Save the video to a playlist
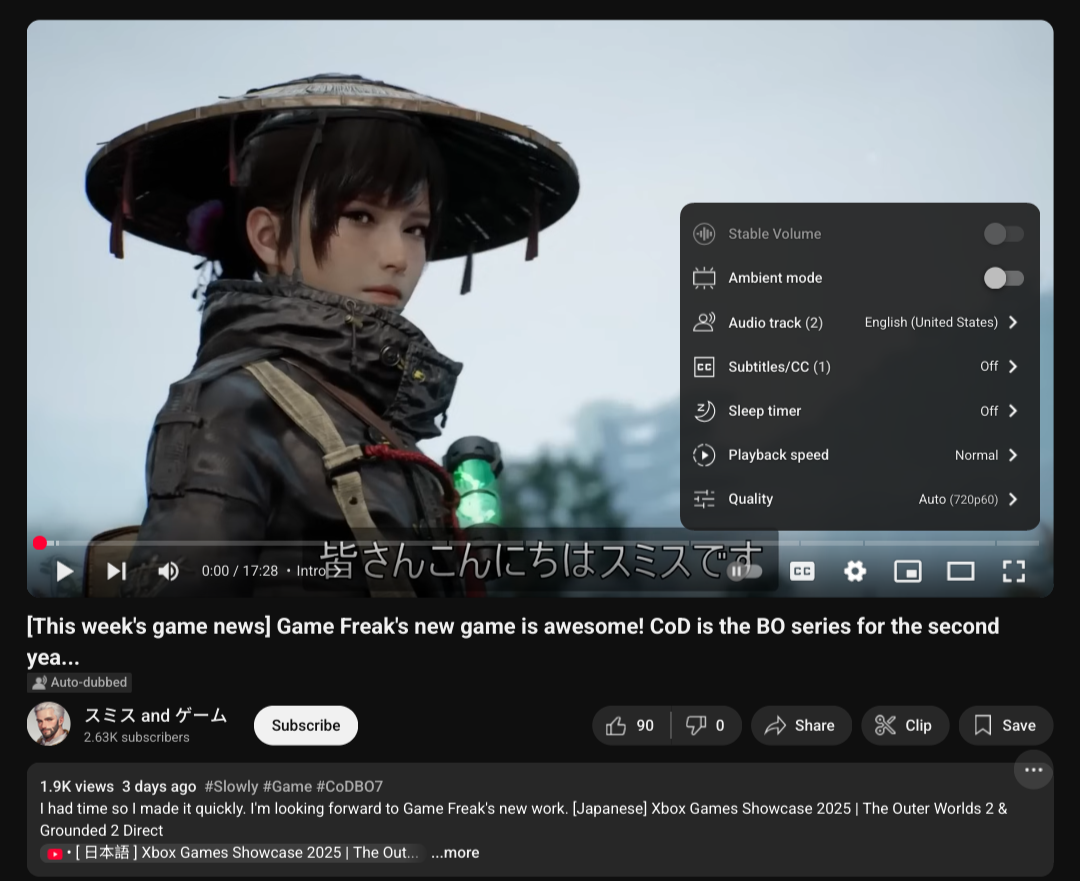 [x=1006, y=725]
